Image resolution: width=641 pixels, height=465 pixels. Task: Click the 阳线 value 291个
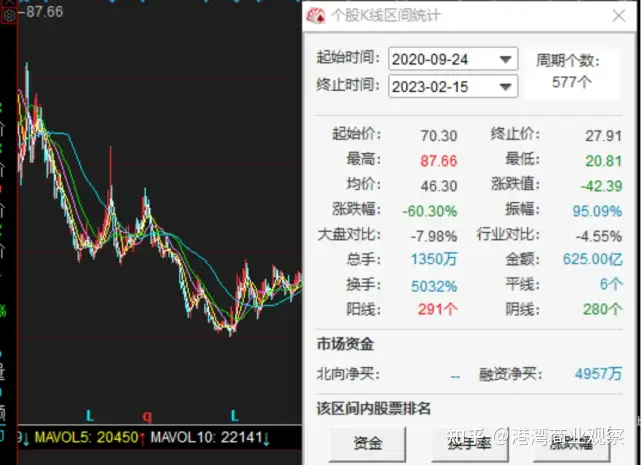(437, 309)
